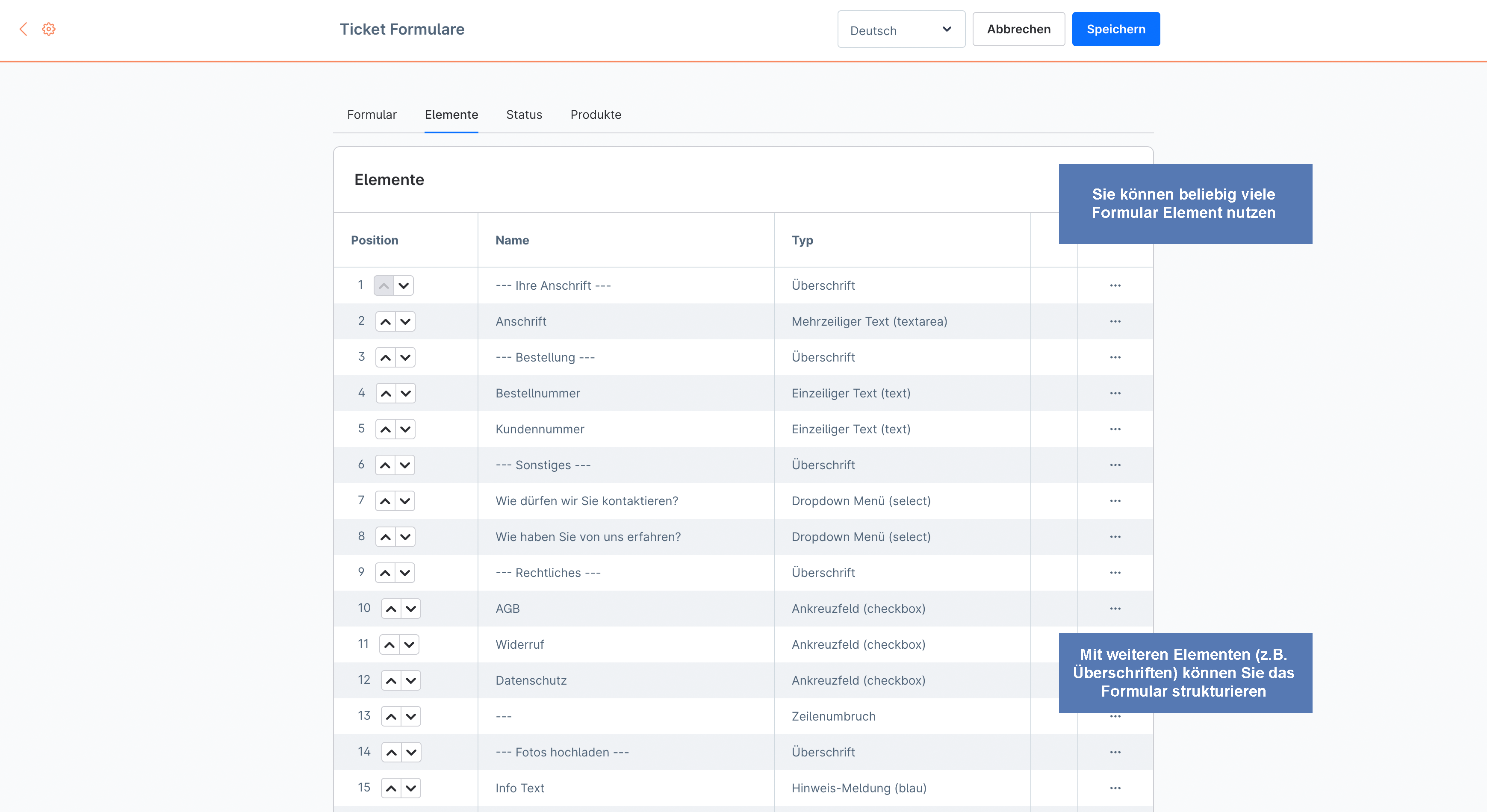
Task: Move '--- Bestellung ---' row down
Action: (x=405, y=357)
